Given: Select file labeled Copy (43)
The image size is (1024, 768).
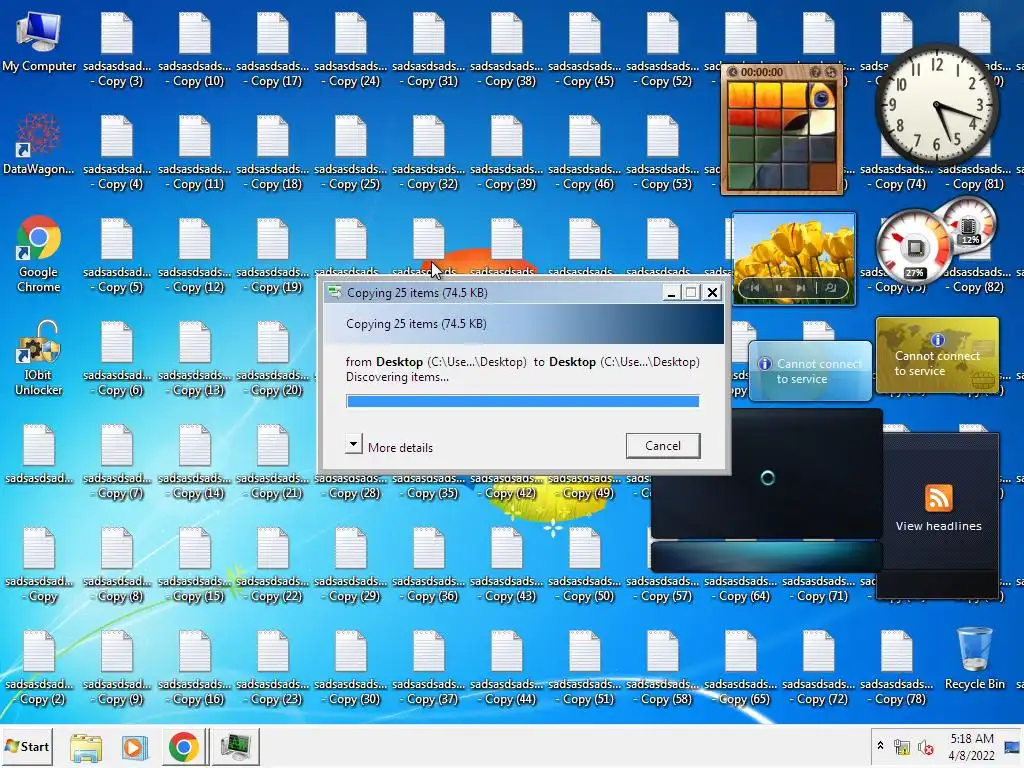Looking at the screenshot, I should click(506, 566).
